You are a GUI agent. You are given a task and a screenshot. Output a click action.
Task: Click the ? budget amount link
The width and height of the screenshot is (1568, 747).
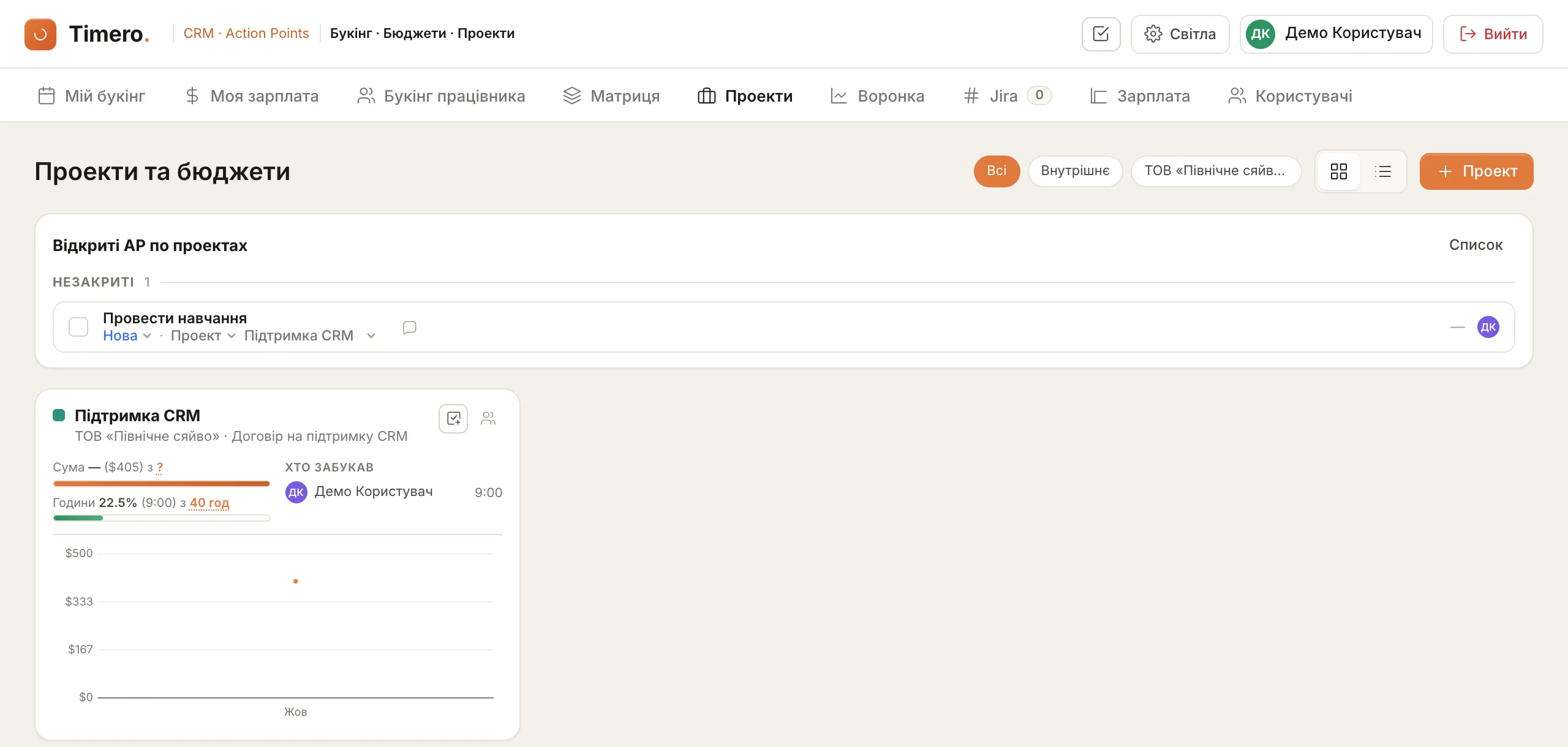tap(159, 467)
